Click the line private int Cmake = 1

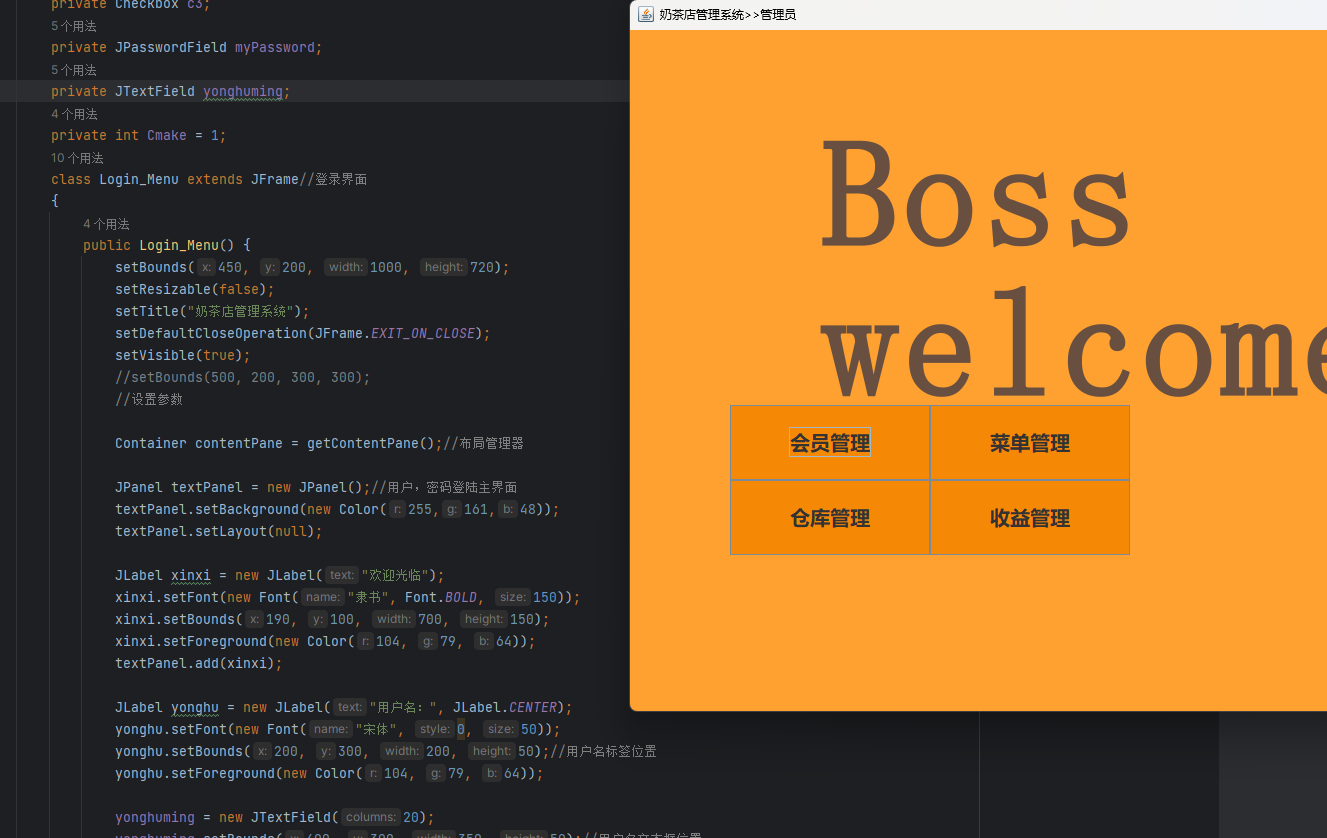(139, 135)
